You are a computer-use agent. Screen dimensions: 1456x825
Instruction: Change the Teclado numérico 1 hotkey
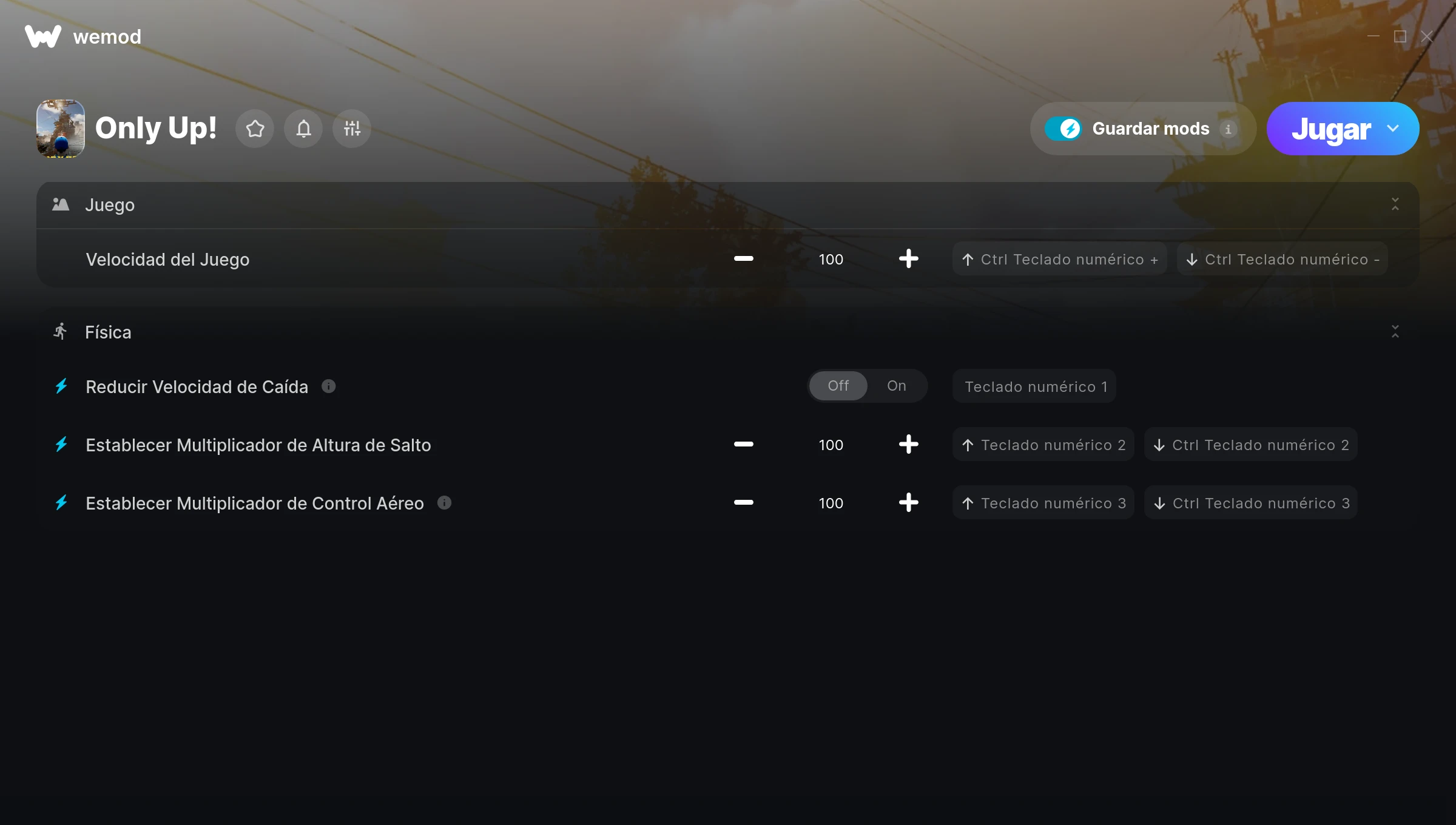point(1034,386)
